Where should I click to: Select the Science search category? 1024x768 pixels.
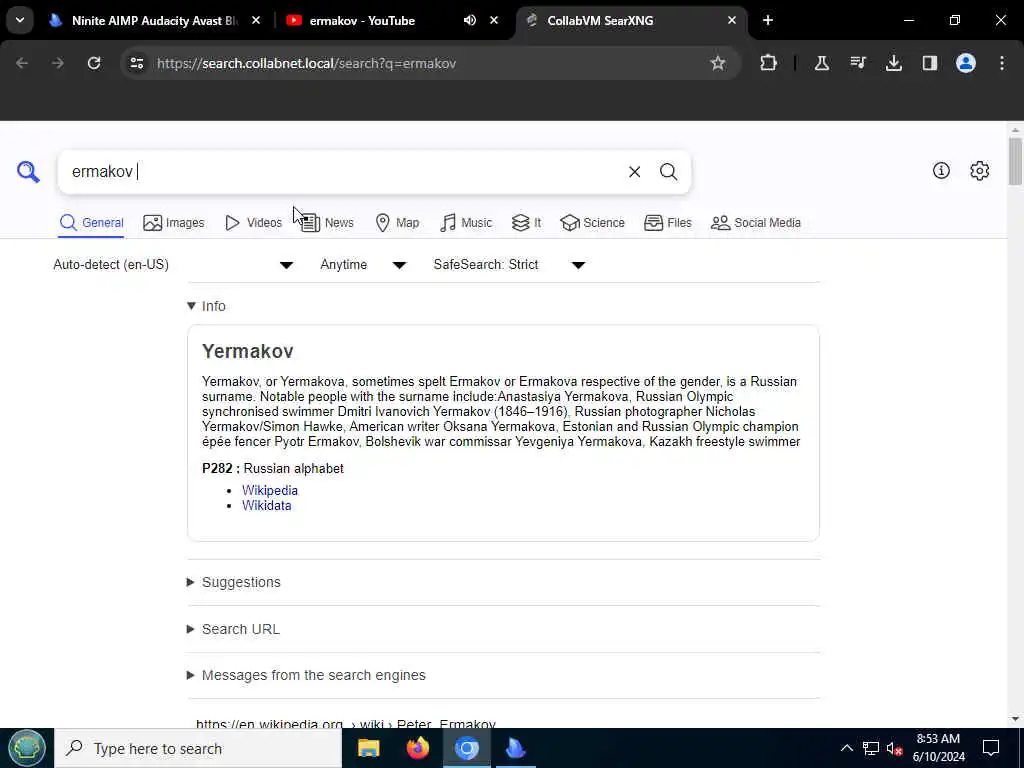click(x=592, y=223)
